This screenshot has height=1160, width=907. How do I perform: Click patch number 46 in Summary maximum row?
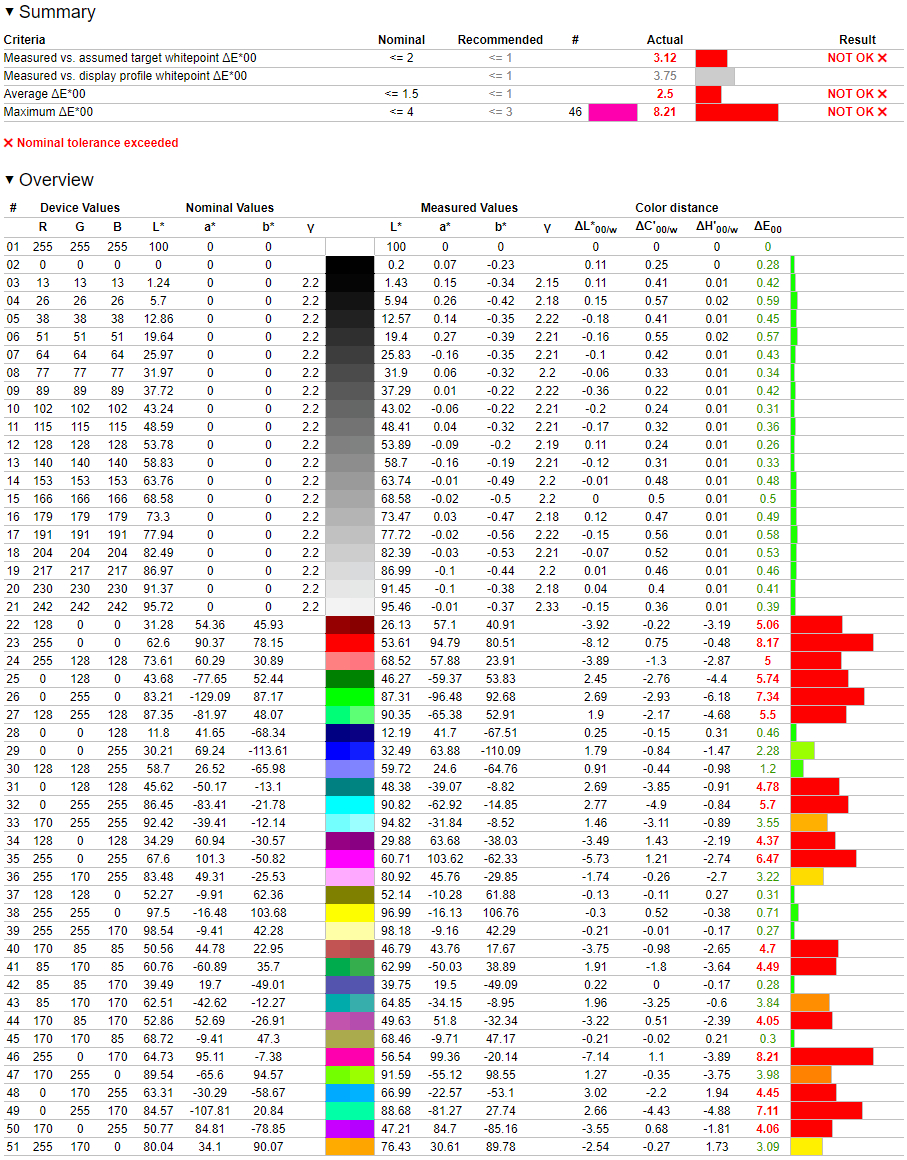(x=575, y=112)
